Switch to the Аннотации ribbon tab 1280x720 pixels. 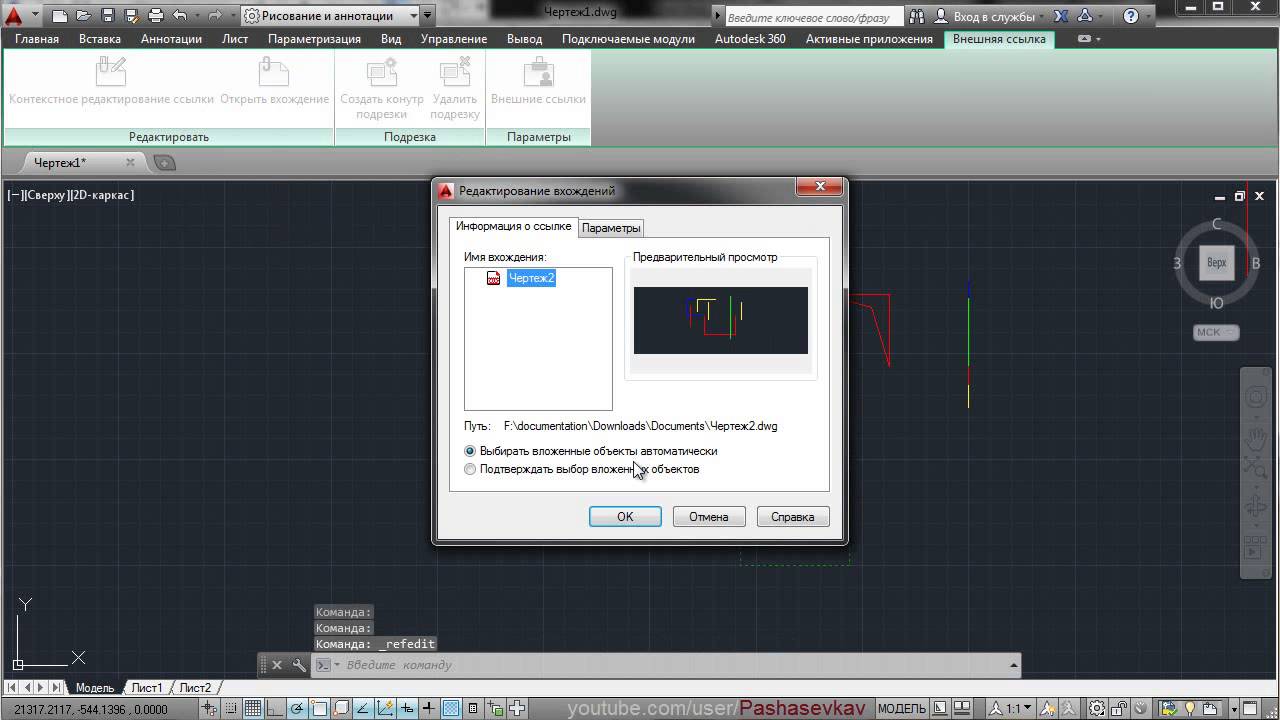click(x=171, y=39)
